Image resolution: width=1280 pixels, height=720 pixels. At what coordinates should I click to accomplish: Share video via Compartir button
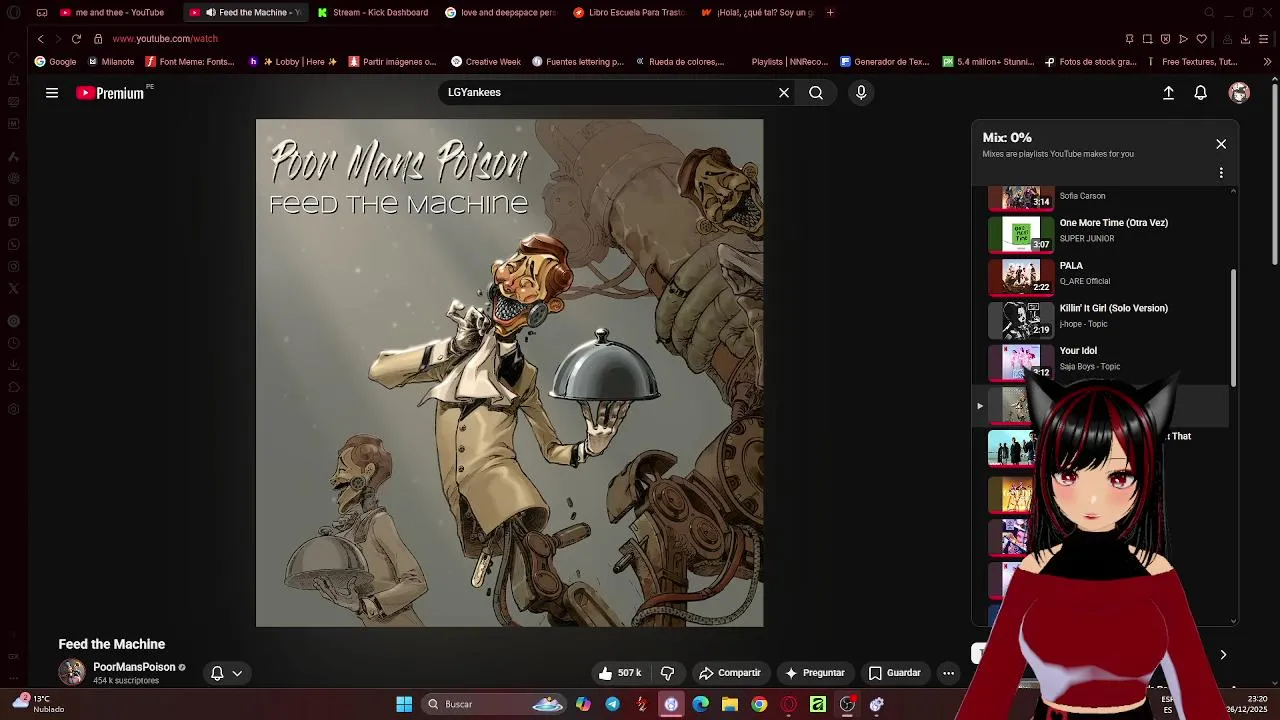[730, 673]
